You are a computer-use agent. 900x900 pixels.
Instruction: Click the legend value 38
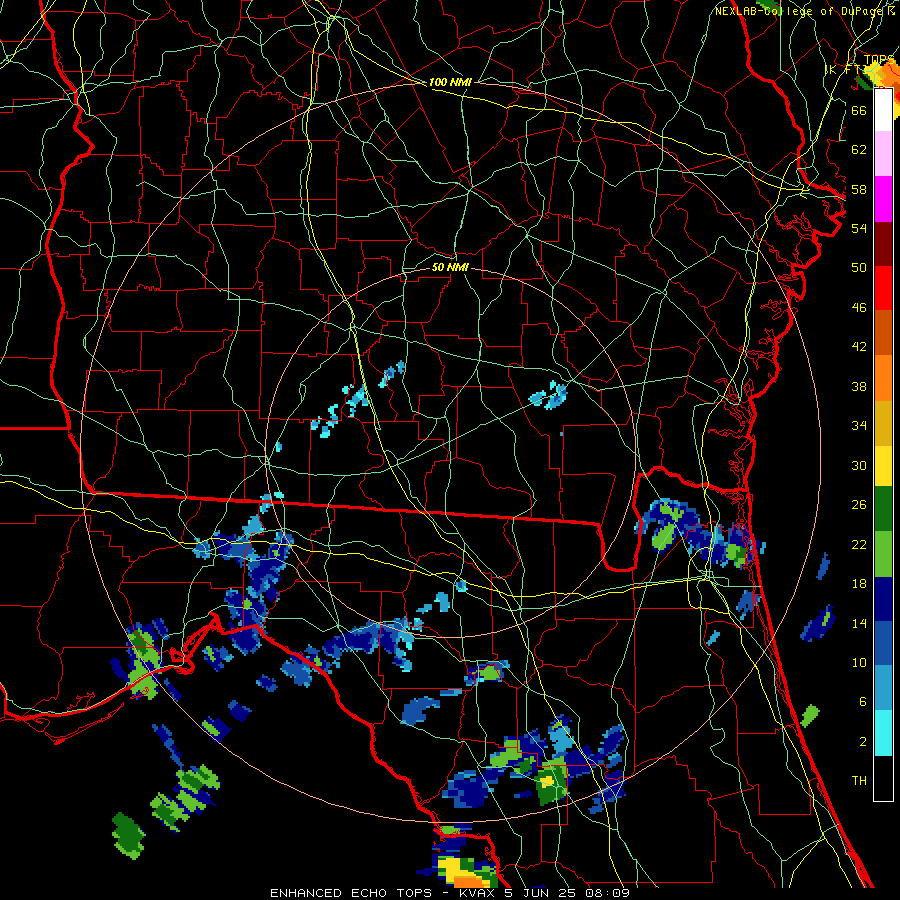859,386
